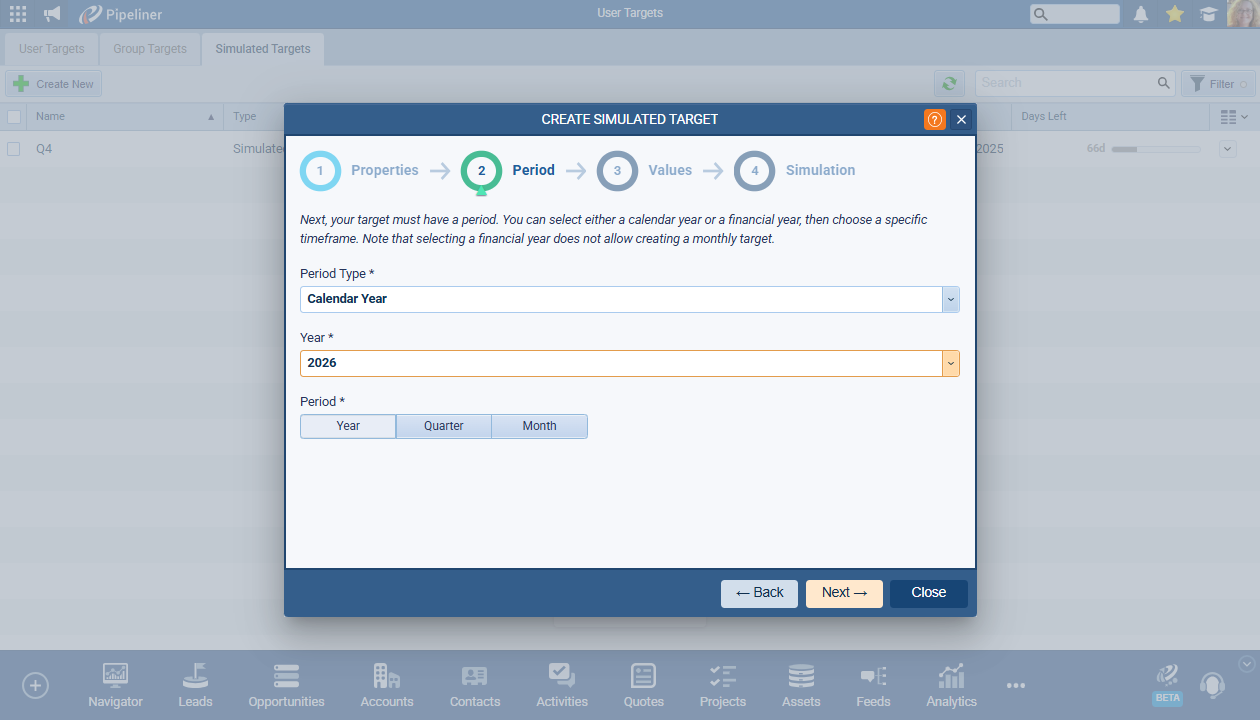Switch to the User Targets tab

click(x=52, y=49)
